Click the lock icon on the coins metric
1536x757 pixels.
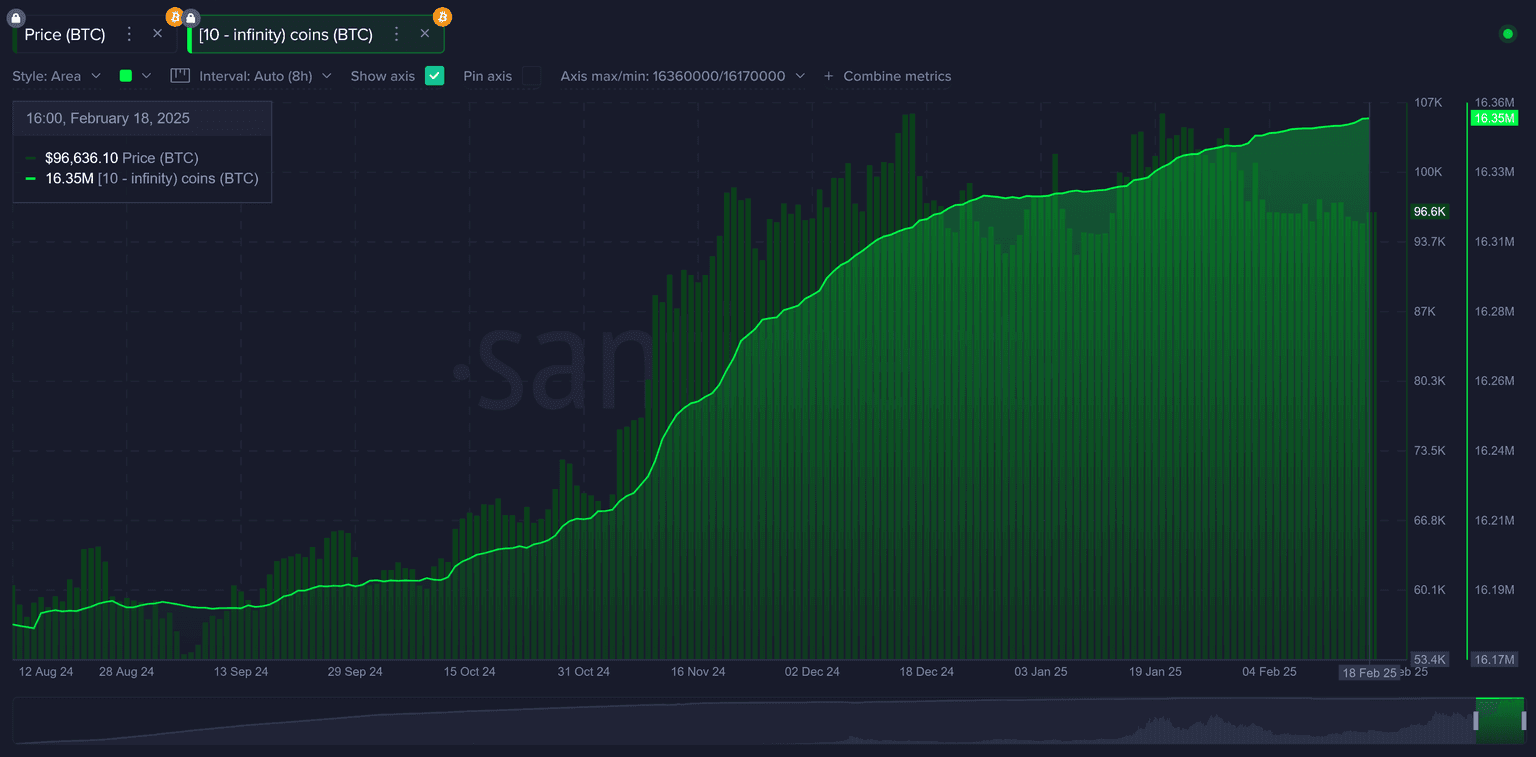pyautogui.click(x=191, y=18)
